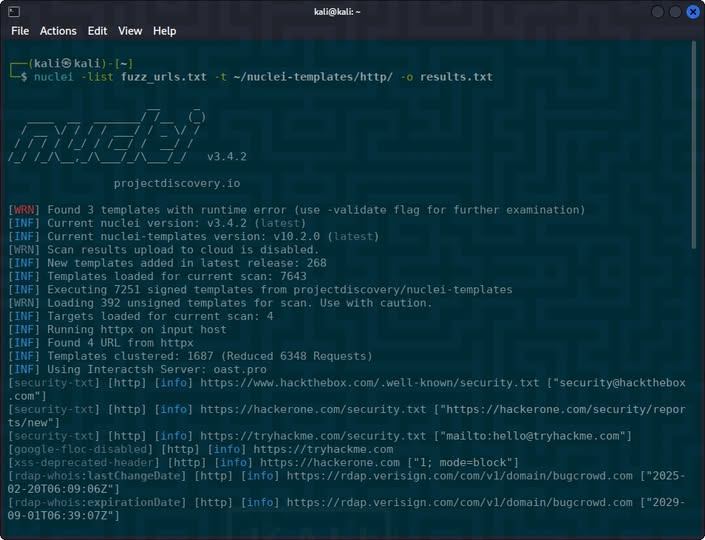The width and height of the screenshot is (705, 540).
Task: Click the hackthebox security.txt URL
Action: click(x=369, y=383)
